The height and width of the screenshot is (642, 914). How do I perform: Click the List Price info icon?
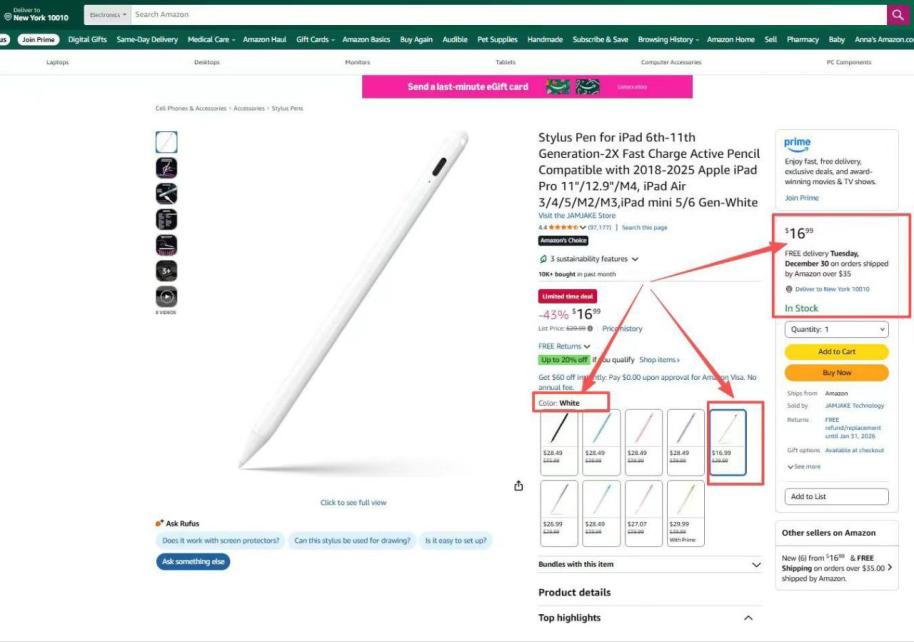coord(590,328)
